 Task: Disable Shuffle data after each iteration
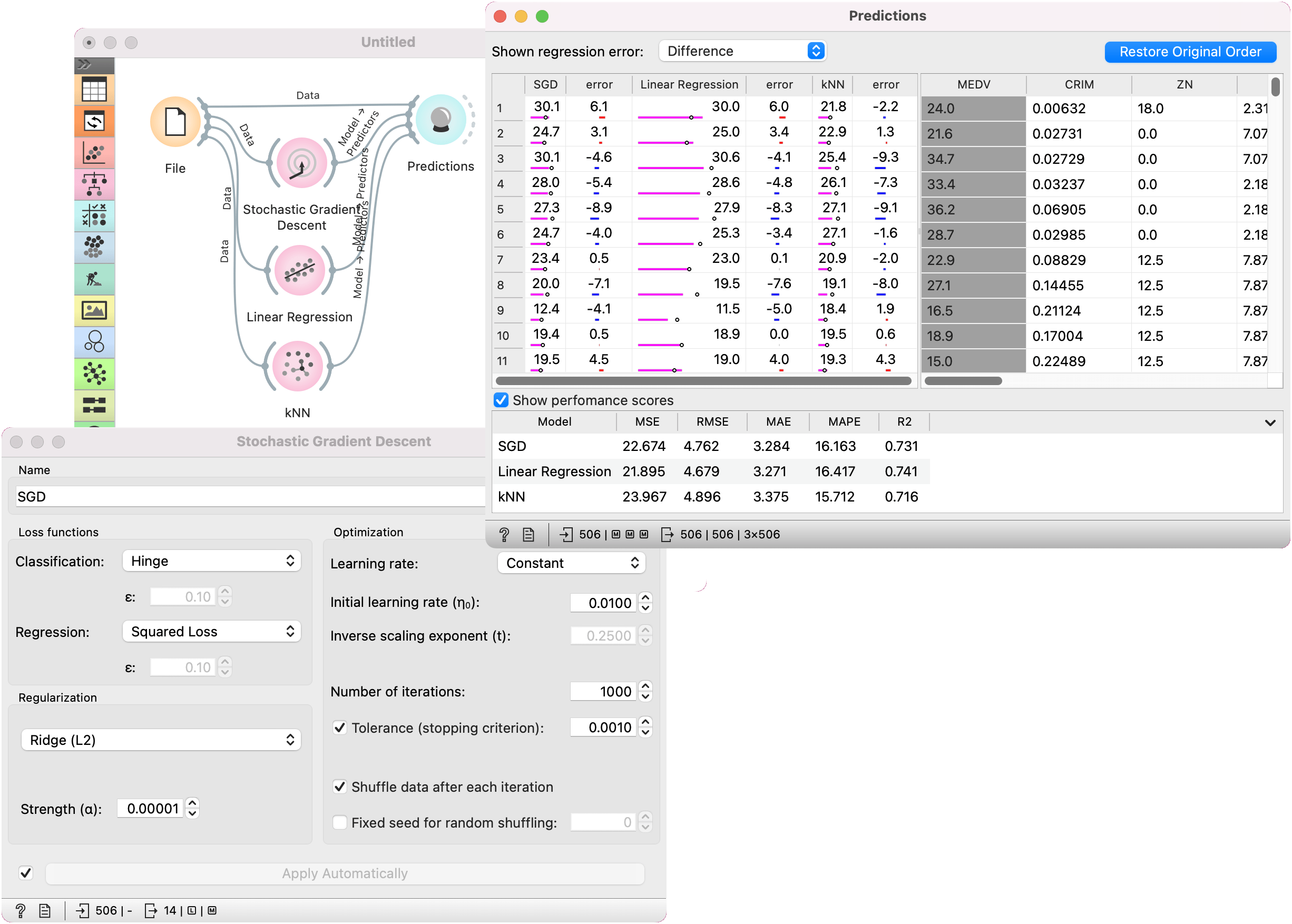coord(340,787)
